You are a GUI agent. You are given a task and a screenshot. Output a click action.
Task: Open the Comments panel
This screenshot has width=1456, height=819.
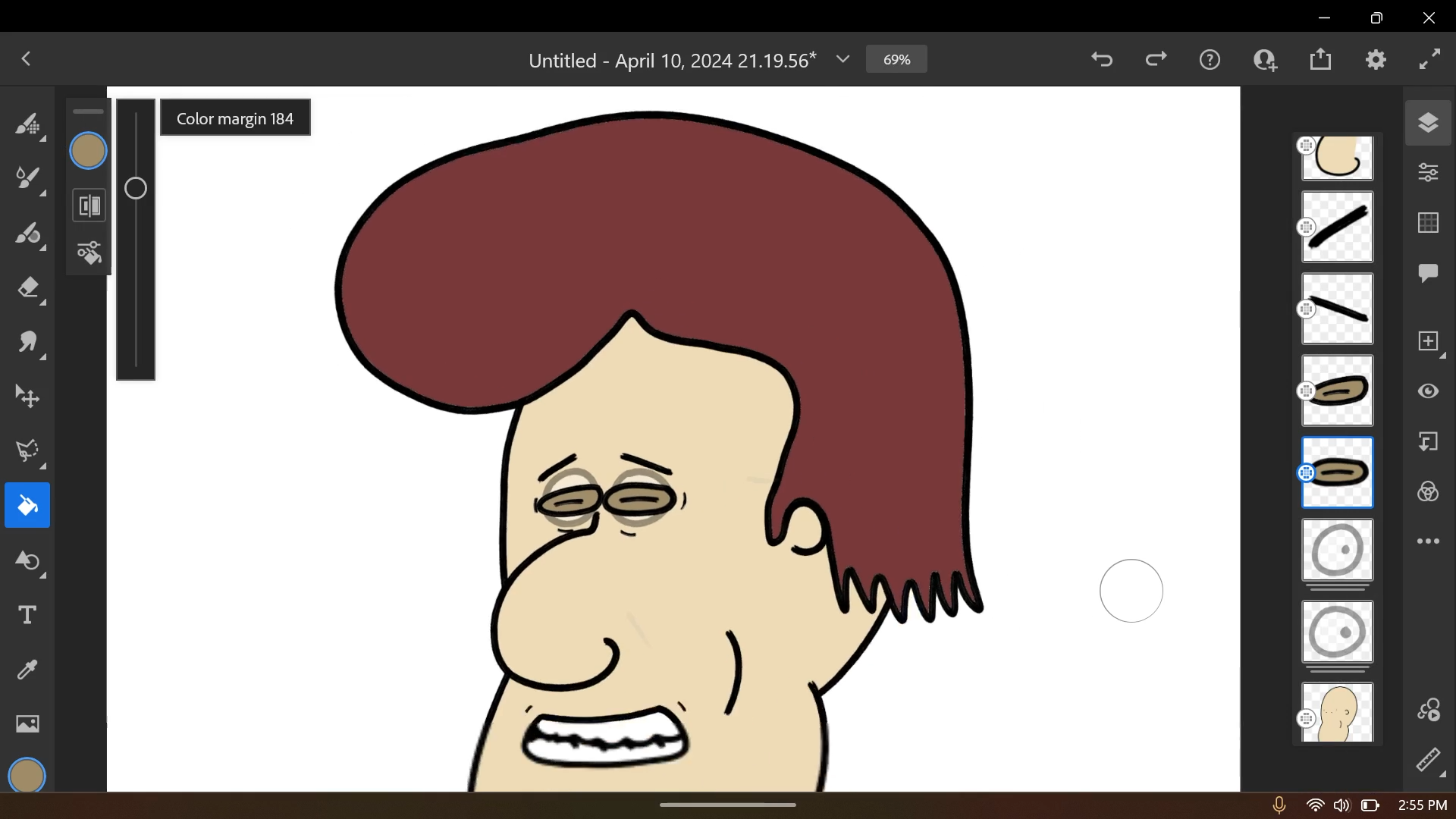[1429, 273]
